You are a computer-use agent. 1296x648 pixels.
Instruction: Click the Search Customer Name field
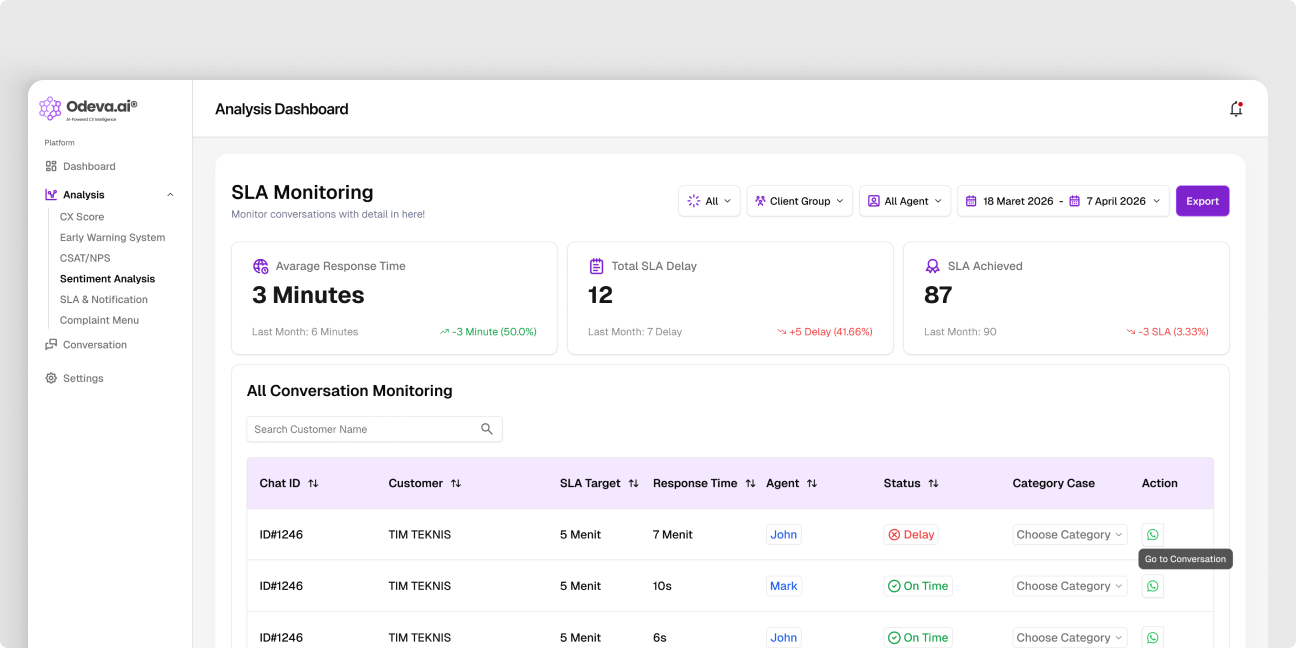click(x=374, y=429)
